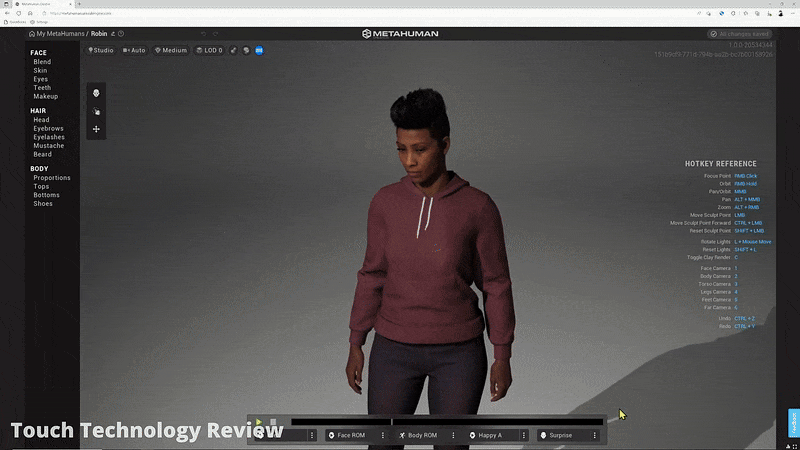Click the browser refresh button
The height and width of the screenshot is (450, 800).
pyautogui.click(x=18, y=13)
